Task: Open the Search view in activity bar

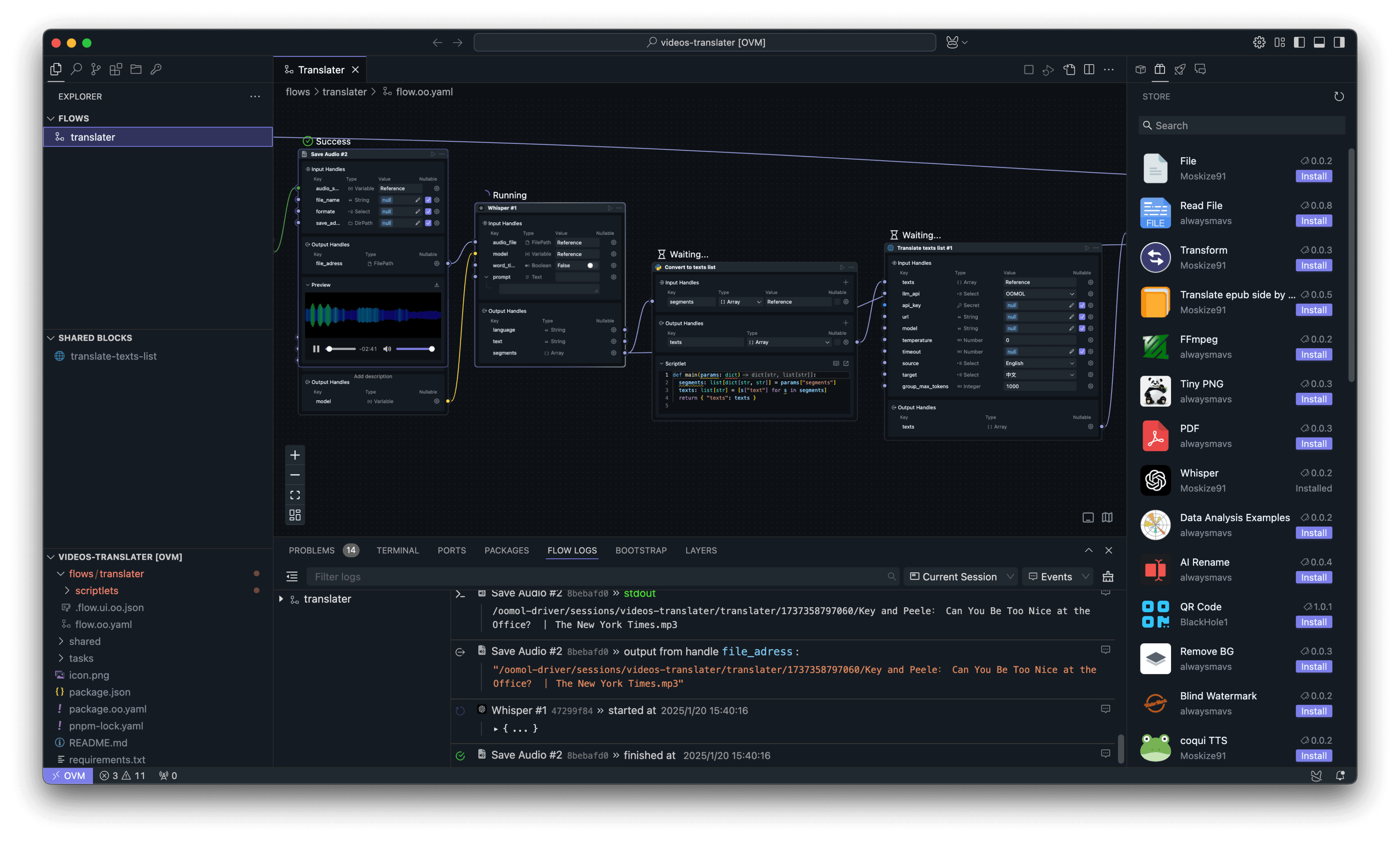Action: (x=76, y=69)
